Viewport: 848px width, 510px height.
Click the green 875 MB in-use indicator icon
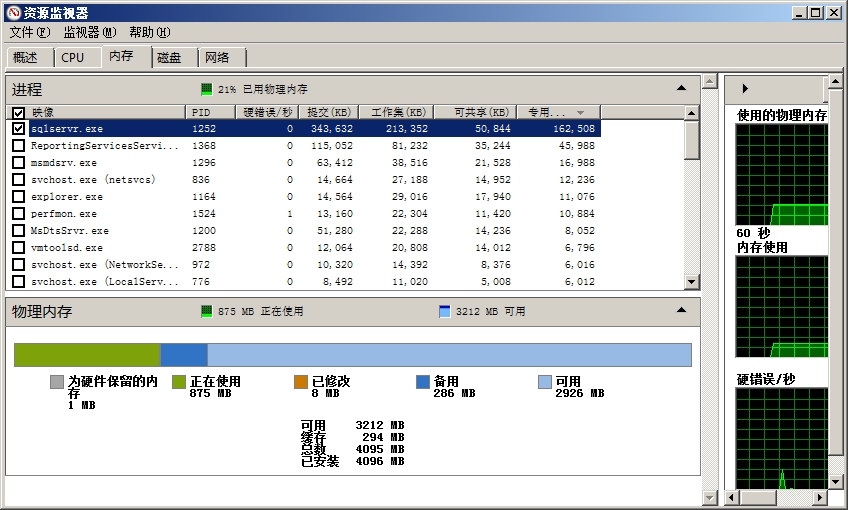click(x=207, y=312)
